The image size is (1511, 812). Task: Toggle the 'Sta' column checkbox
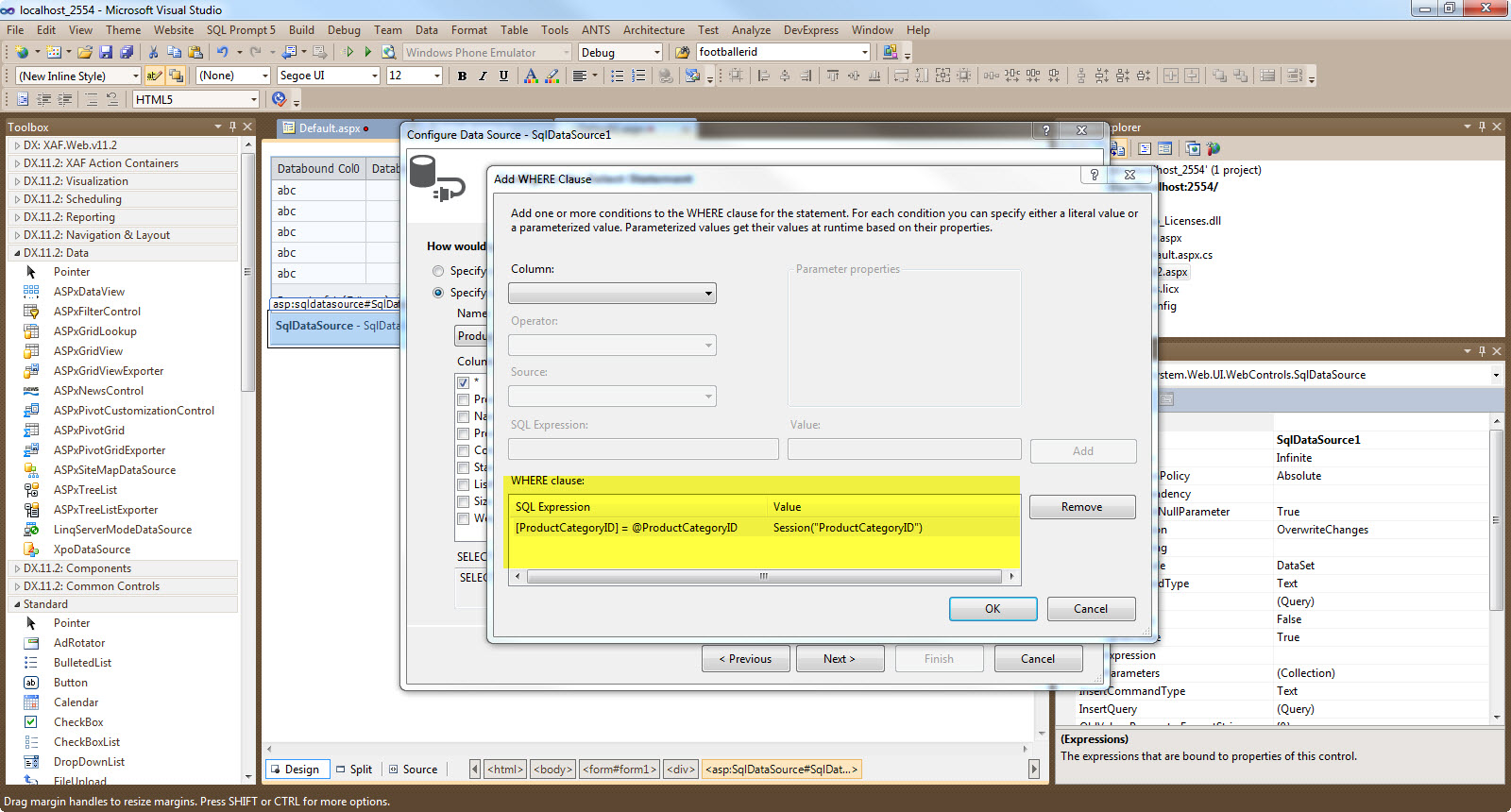tap(464, 467)
